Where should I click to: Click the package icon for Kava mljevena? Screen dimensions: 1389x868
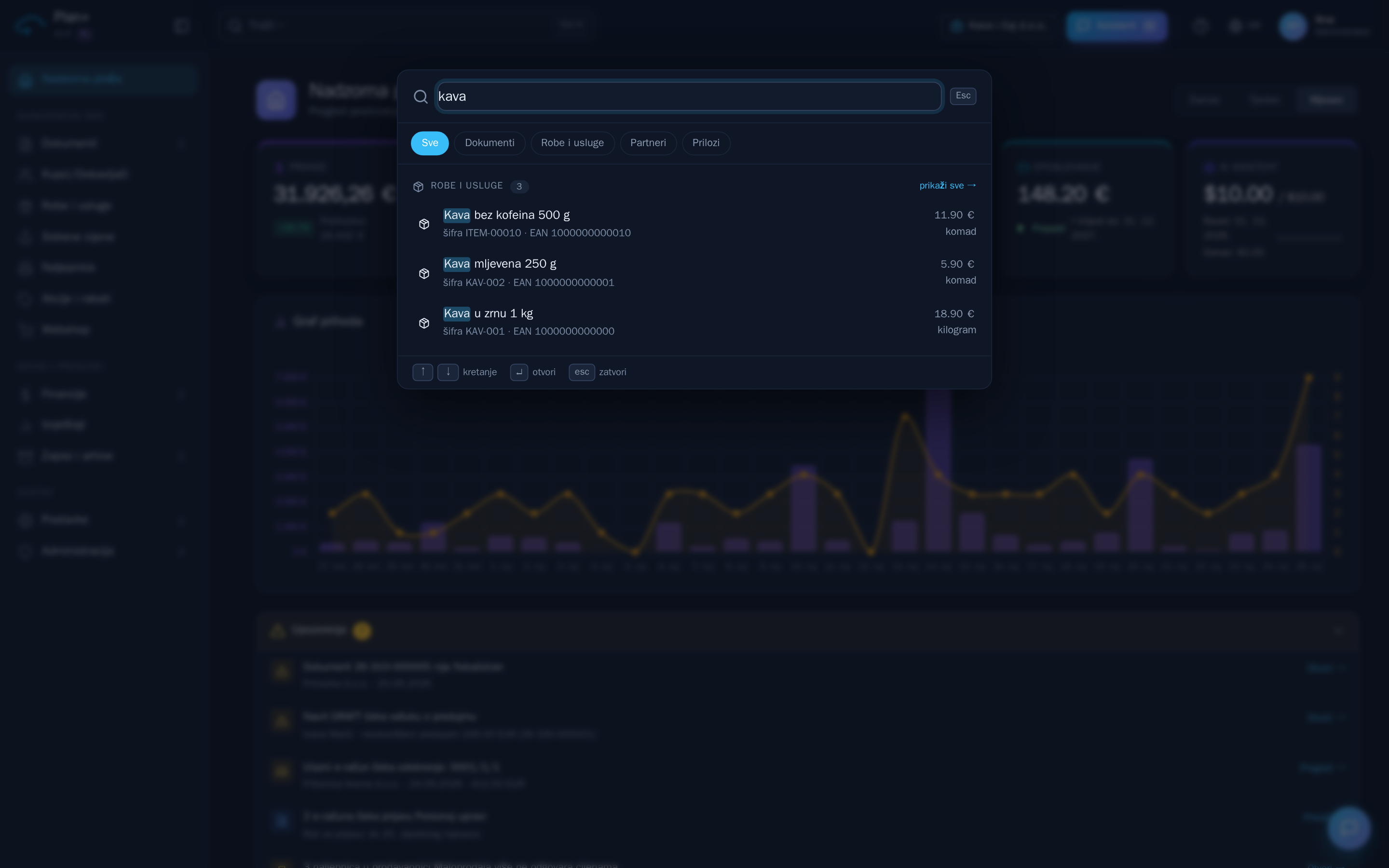[x=424, y=273]
